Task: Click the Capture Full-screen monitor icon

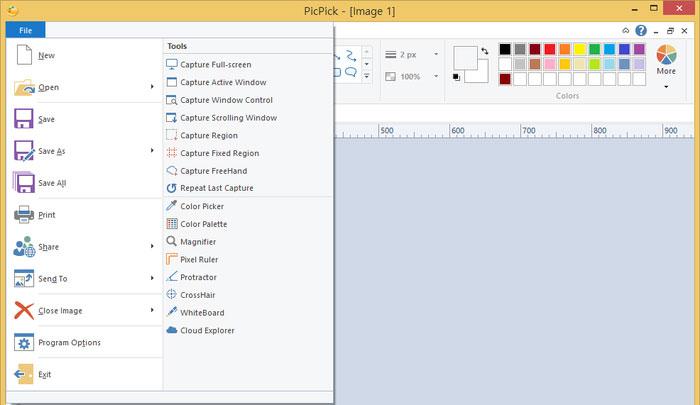Action: point(171,64)
